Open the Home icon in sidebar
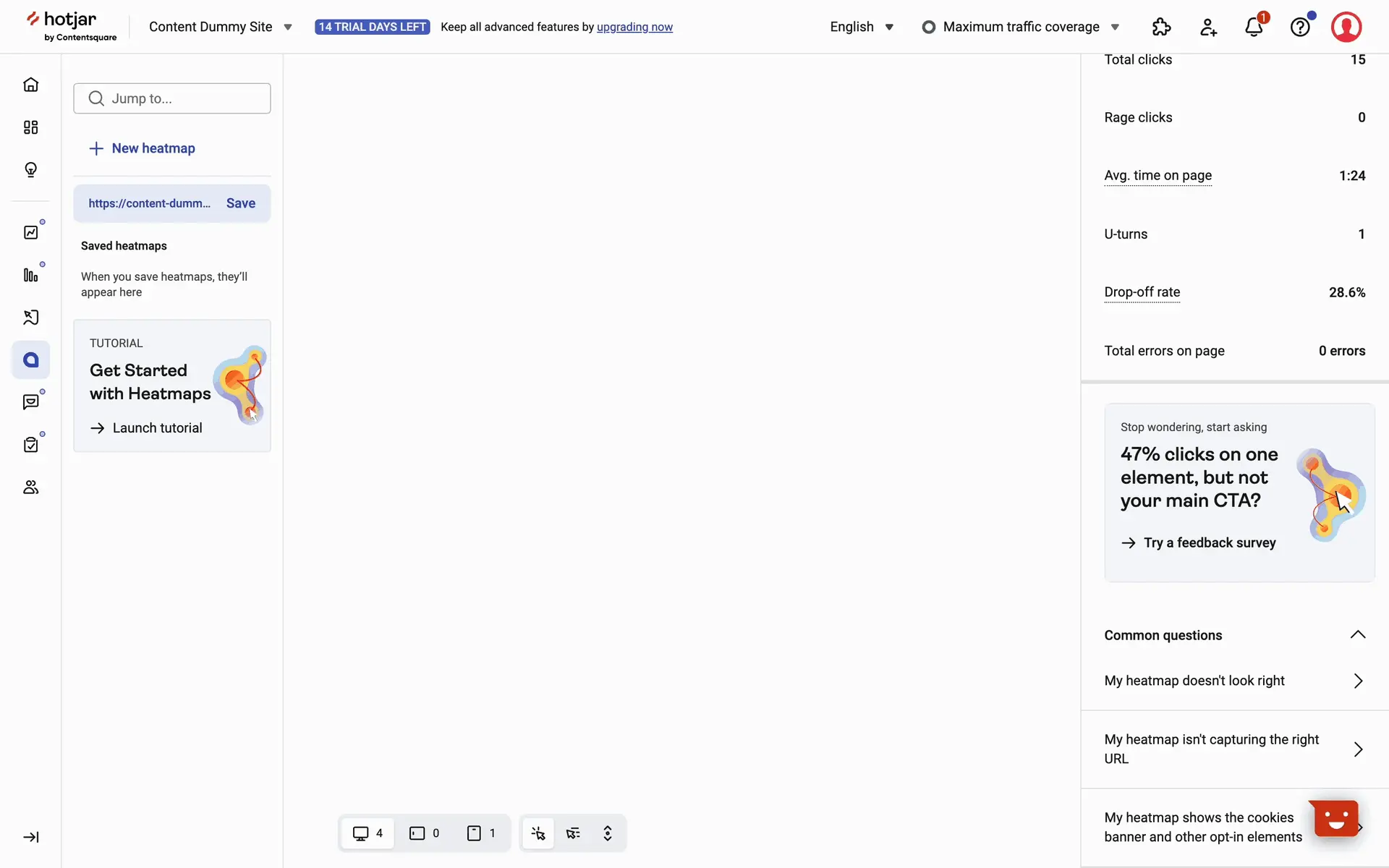Screen dimensions: 1389x868 tap(30, 85)
